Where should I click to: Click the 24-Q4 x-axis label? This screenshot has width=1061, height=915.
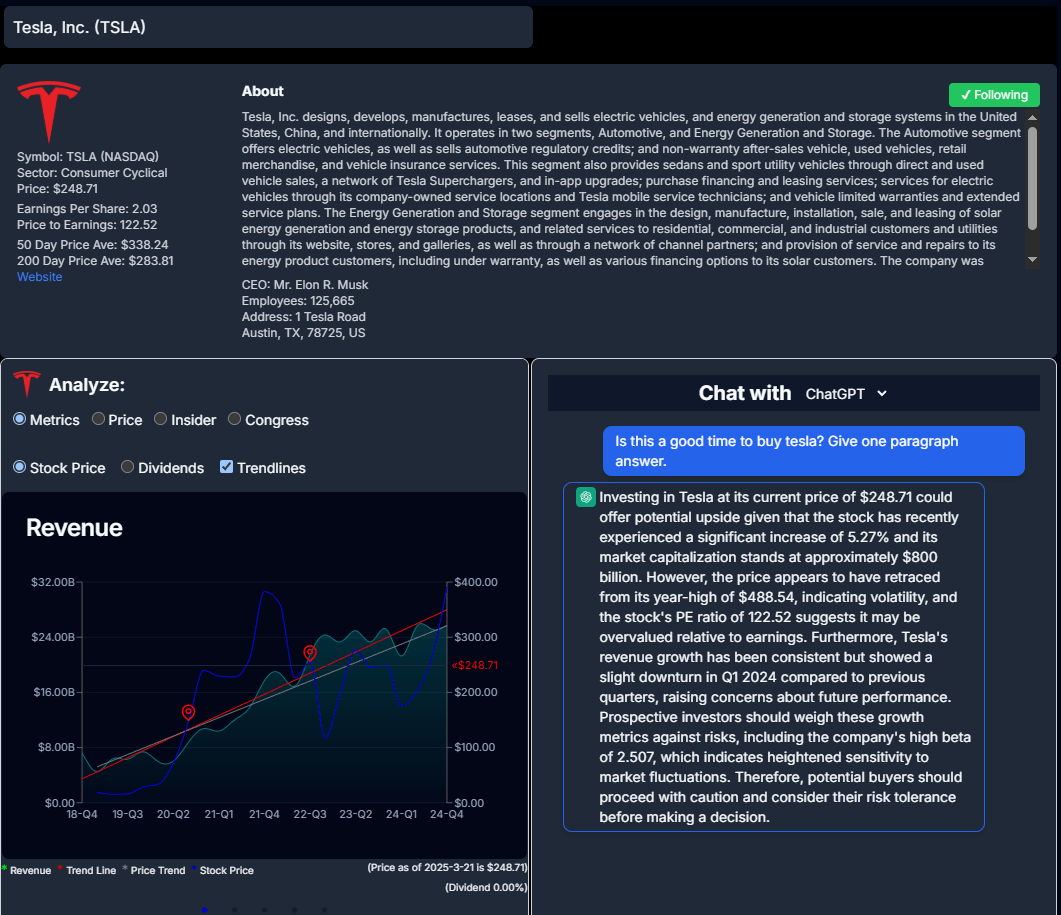447,814
